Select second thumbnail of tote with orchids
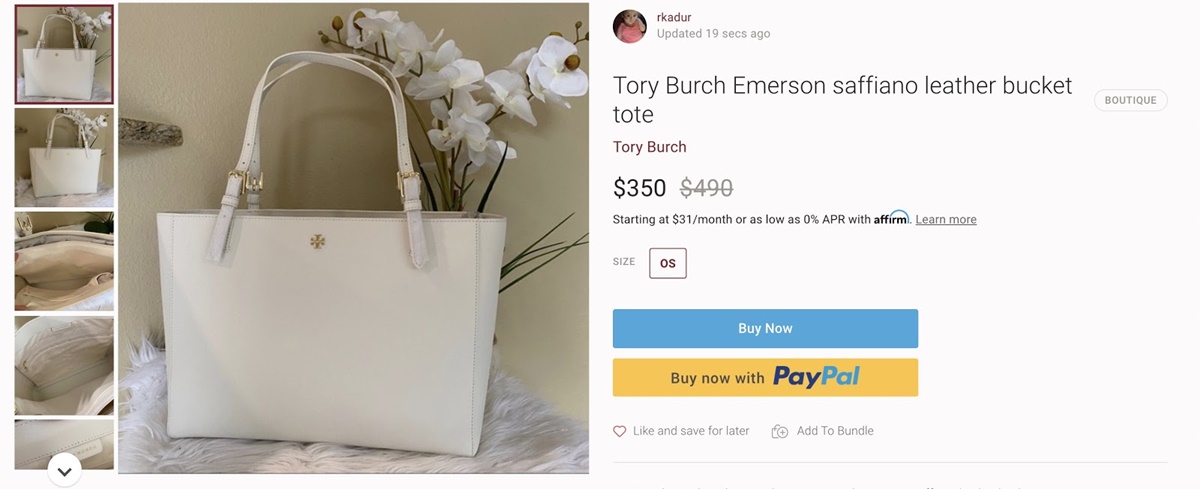 64,158
